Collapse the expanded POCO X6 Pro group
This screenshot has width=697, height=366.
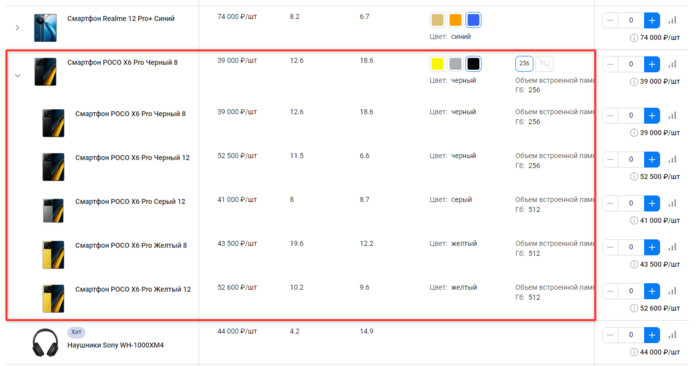(x=17, y=76)
